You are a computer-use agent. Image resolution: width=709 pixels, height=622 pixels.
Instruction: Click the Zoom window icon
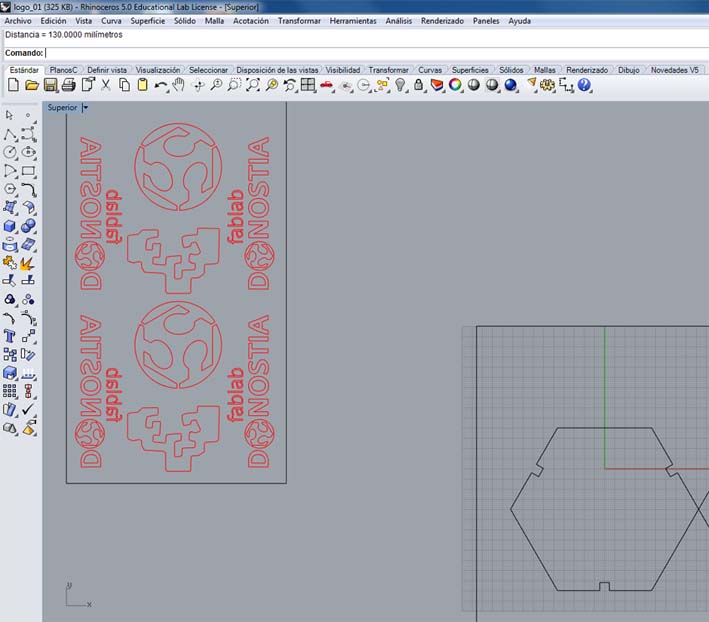pyautogui.click(x=234, y=85)
